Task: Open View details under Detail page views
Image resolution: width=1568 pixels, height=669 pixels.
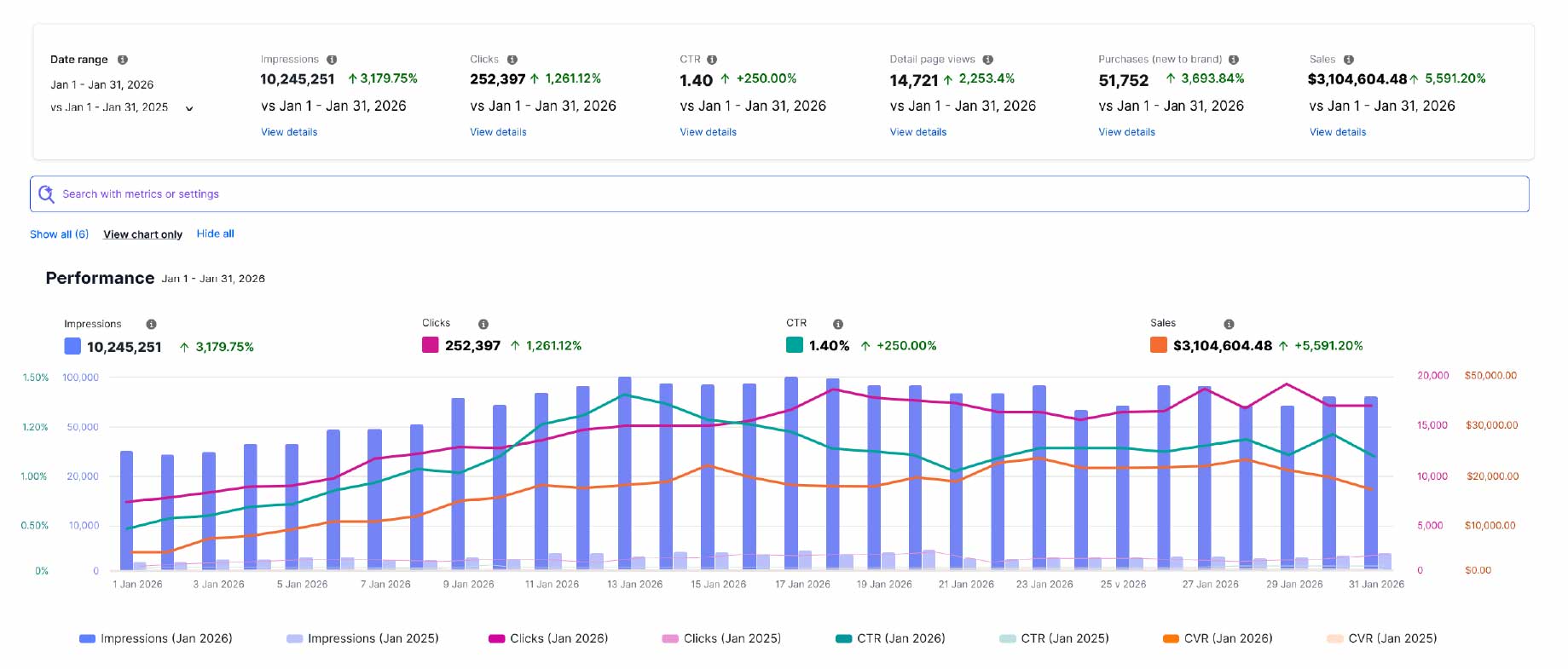Action: [918, 132]
